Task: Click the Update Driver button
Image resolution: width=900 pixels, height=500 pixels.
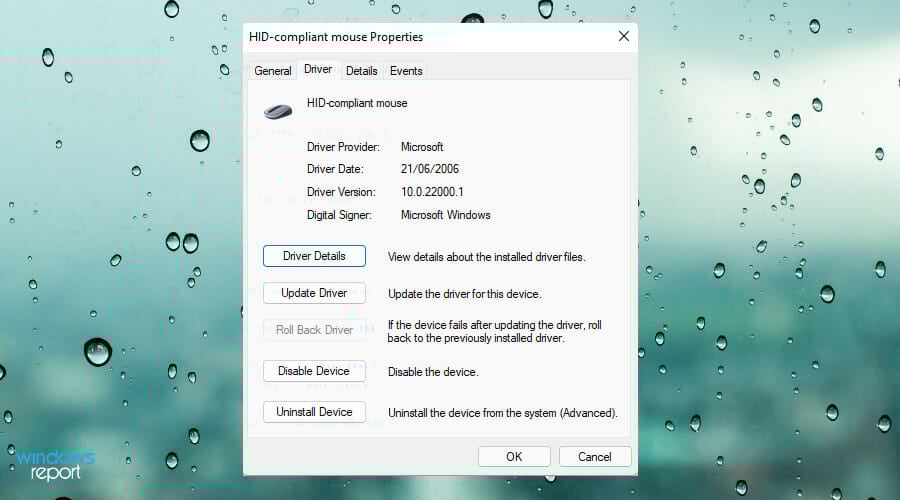Action: pos(314,293)
